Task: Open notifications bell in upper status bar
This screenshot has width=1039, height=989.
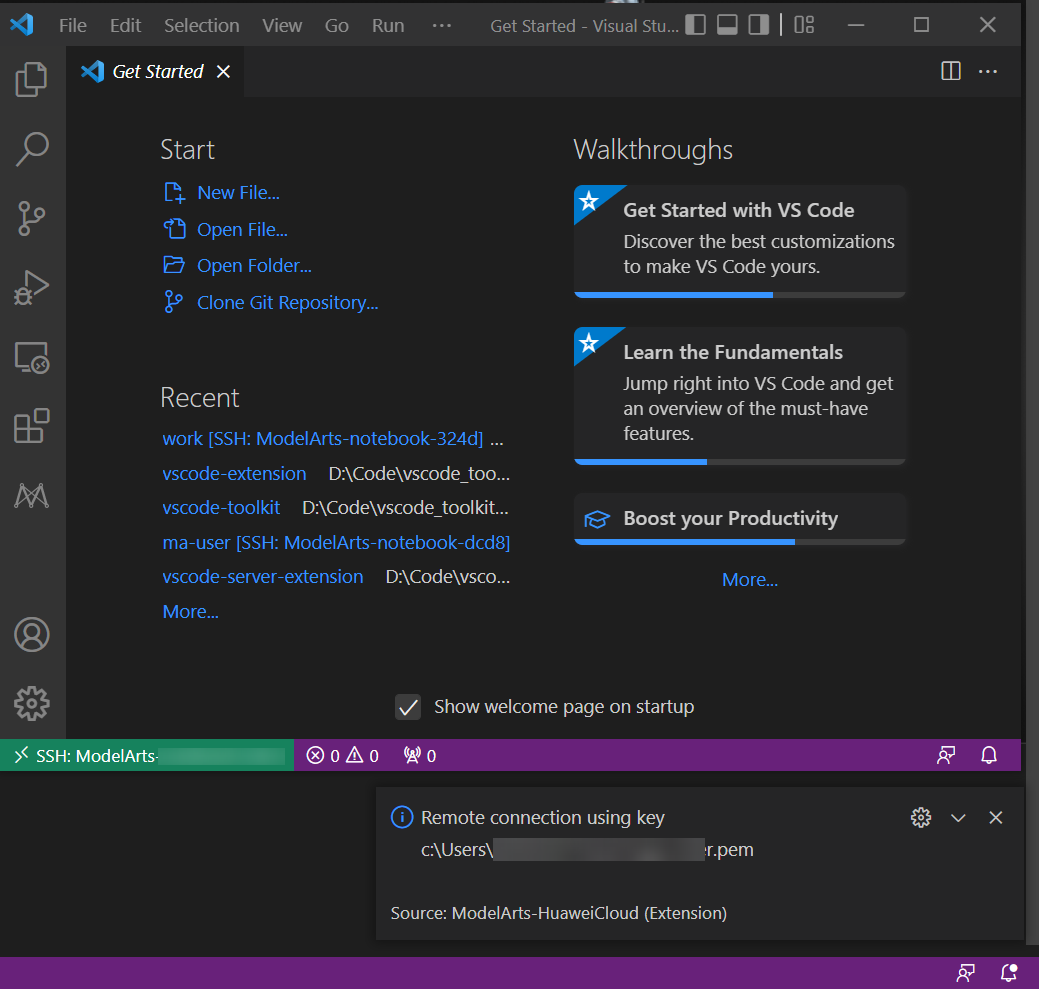Action: [x=989, y=755]
